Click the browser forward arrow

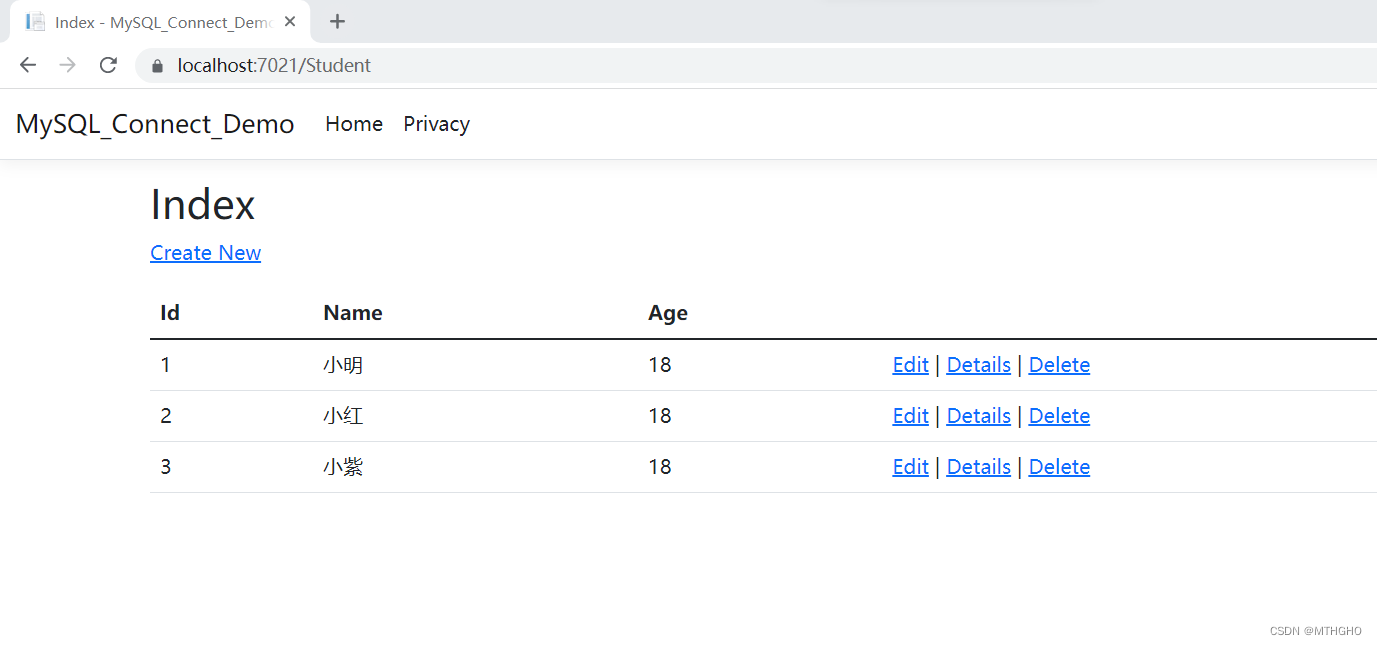[x=68, y=65]
